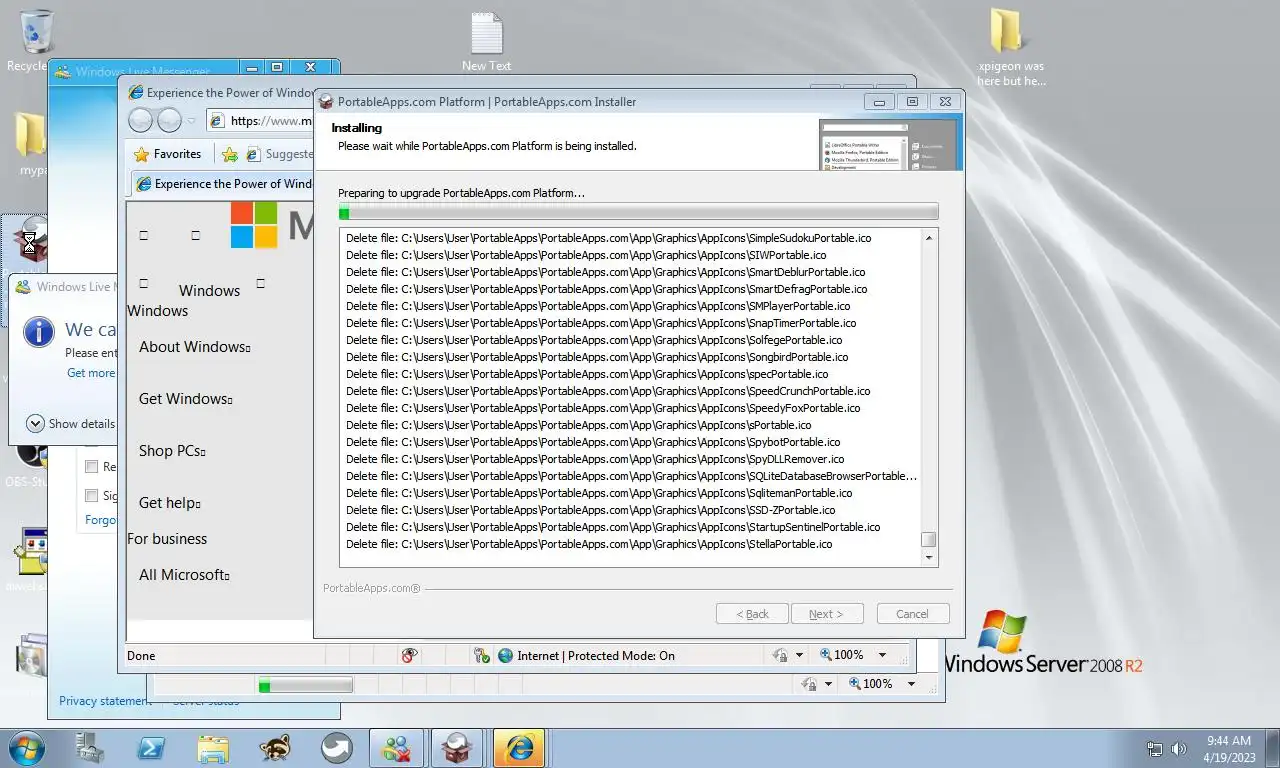Switch to Windows Live Messenger on the taskbar
This screenshot has height=768, width=1280.
click(x=397, y=748)
